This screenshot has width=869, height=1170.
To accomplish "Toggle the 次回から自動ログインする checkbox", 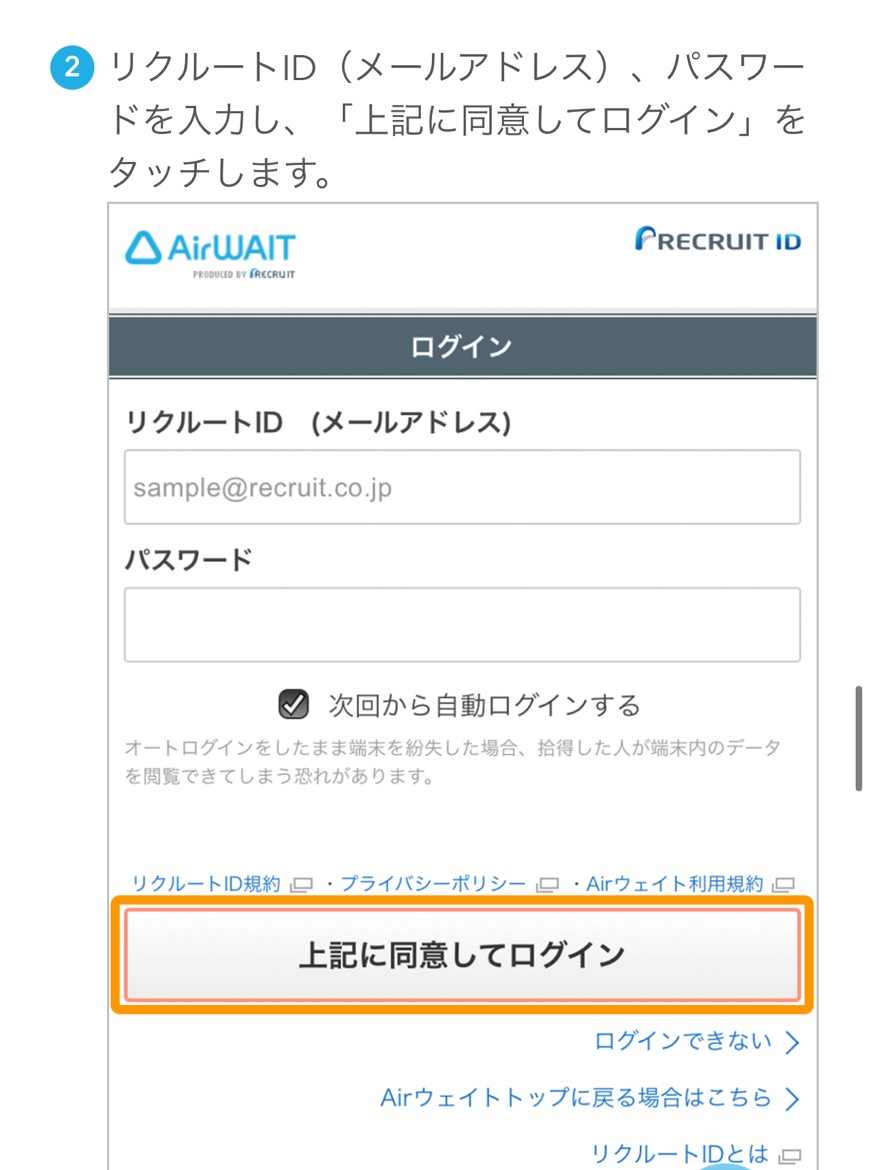I will [292, 705].
